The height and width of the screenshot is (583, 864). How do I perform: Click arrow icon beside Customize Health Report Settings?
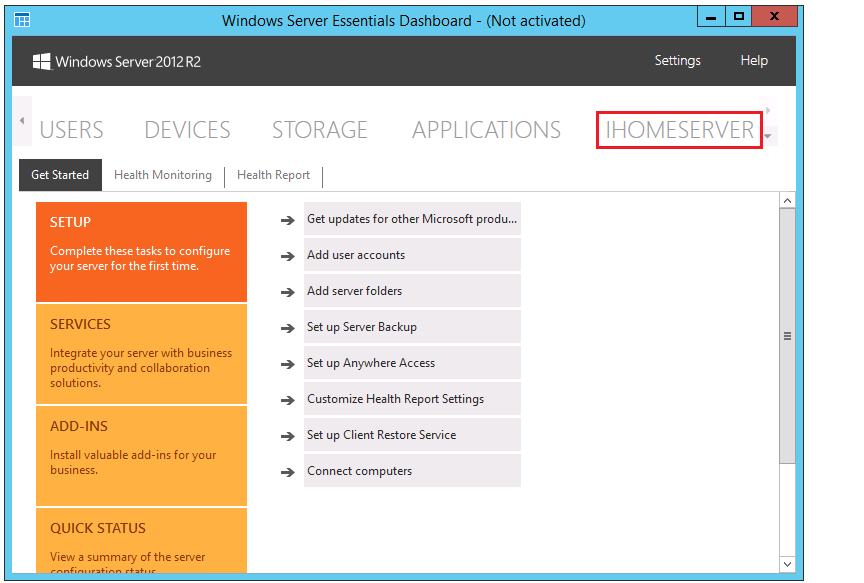click(288, 400)
